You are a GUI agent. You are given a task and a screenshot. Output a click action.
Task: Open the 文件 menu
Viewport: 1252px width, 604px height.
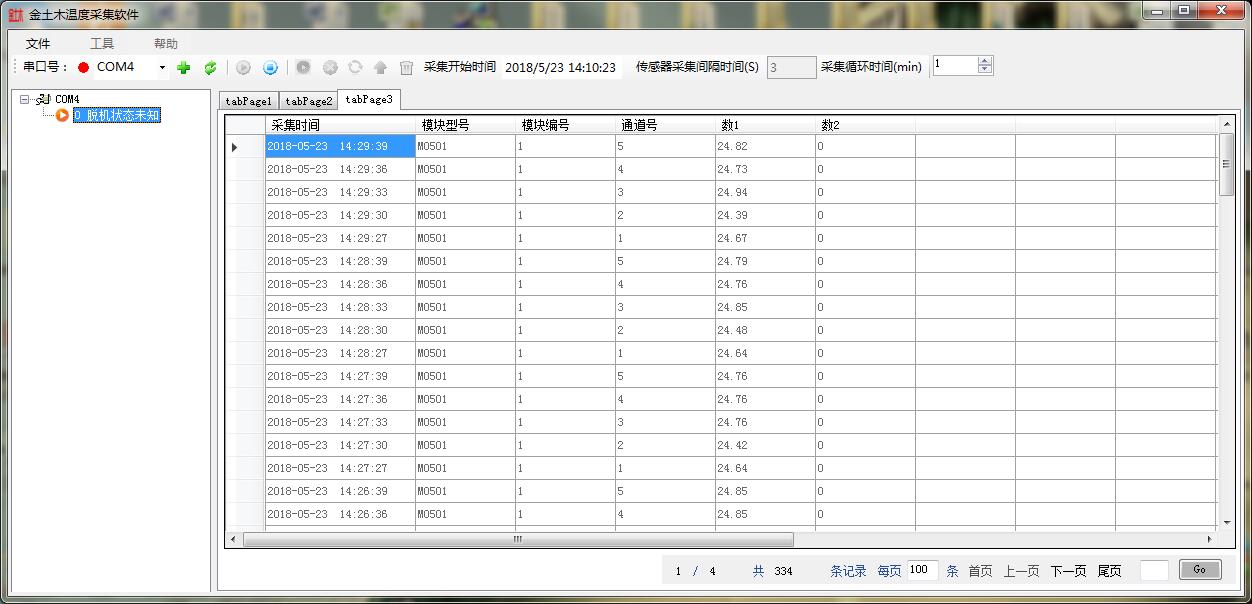pos(38,44)
